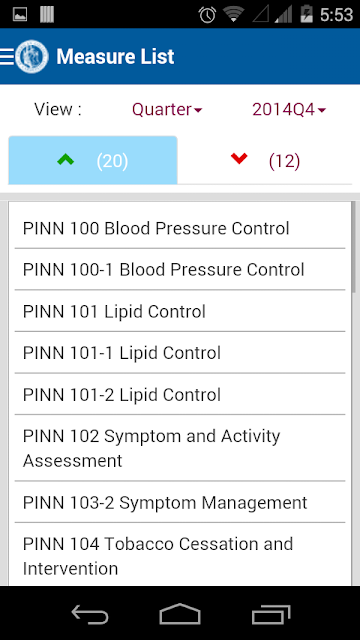Select PINN 101-2 Lipid Control

click(x=180, y=395)
